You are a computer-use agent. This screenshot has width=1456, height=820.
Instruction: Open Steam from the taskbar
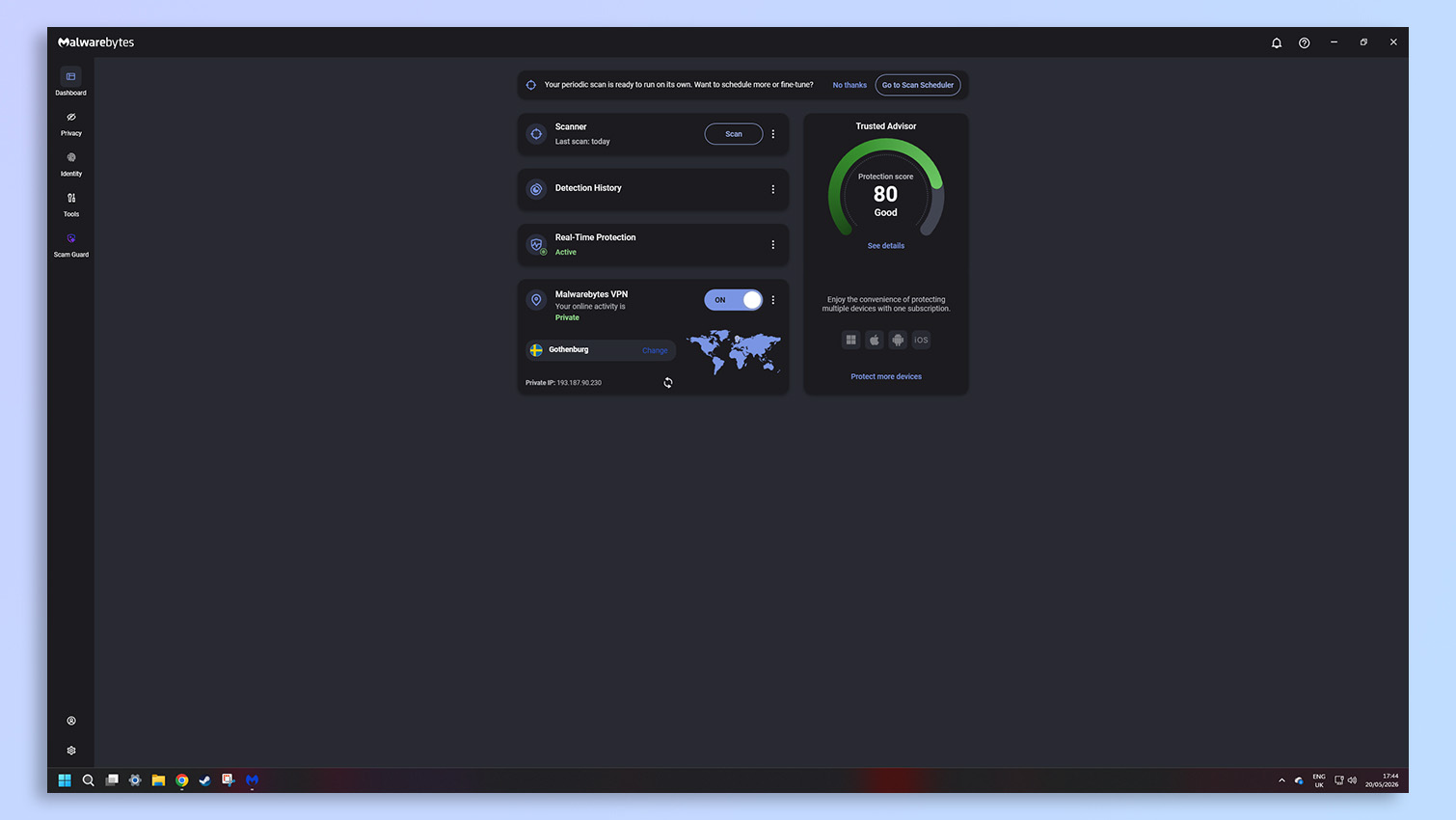pyautogui.click(x=204, y=780)
